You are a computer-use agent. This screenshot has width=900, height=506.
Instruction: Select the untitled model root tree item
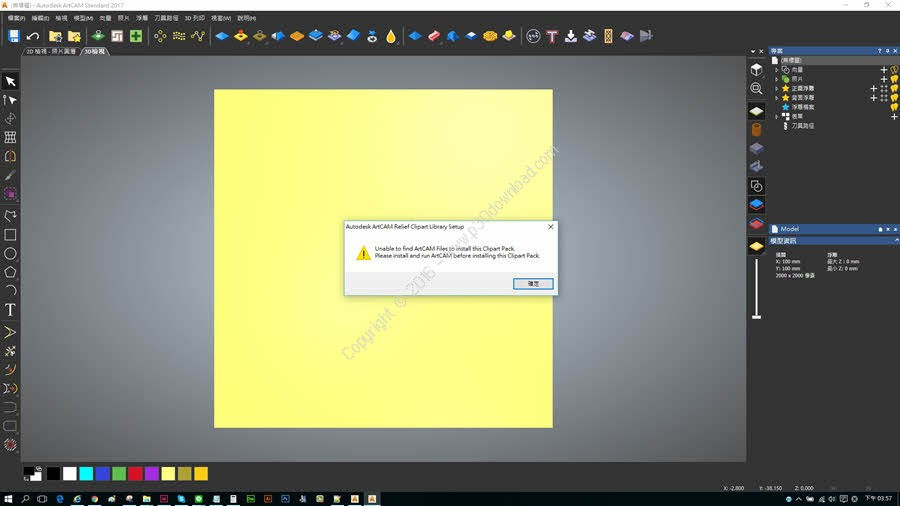pyautogui.click(x=790, y=60)
